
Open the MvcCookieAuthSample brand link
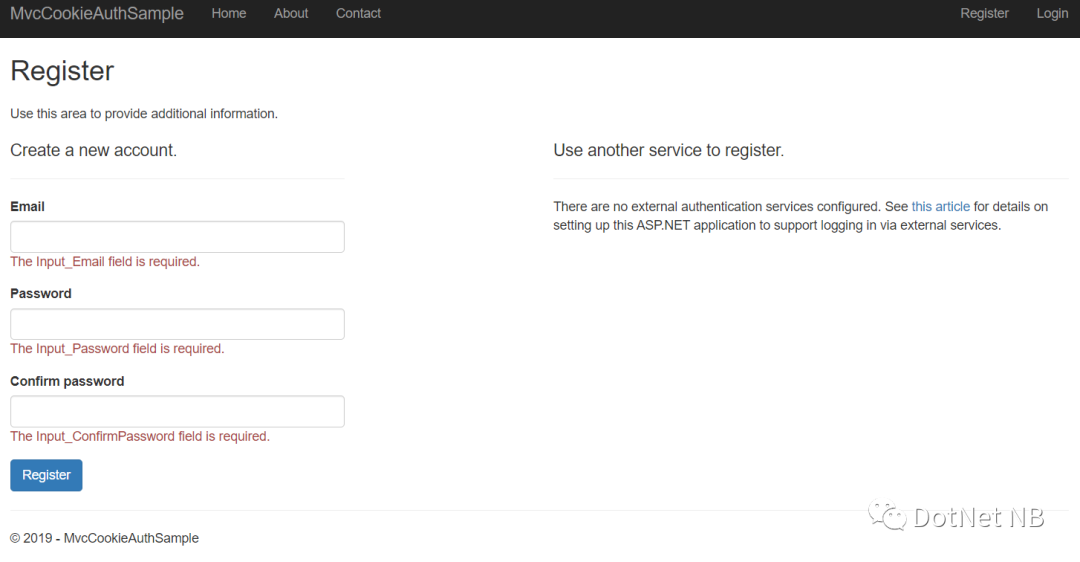[96, 14]
